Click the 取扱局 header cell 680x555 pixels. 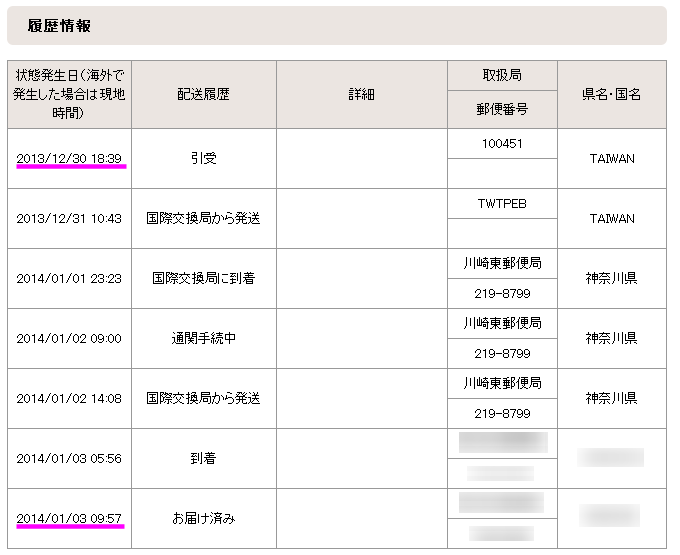(x=501, y=76)
